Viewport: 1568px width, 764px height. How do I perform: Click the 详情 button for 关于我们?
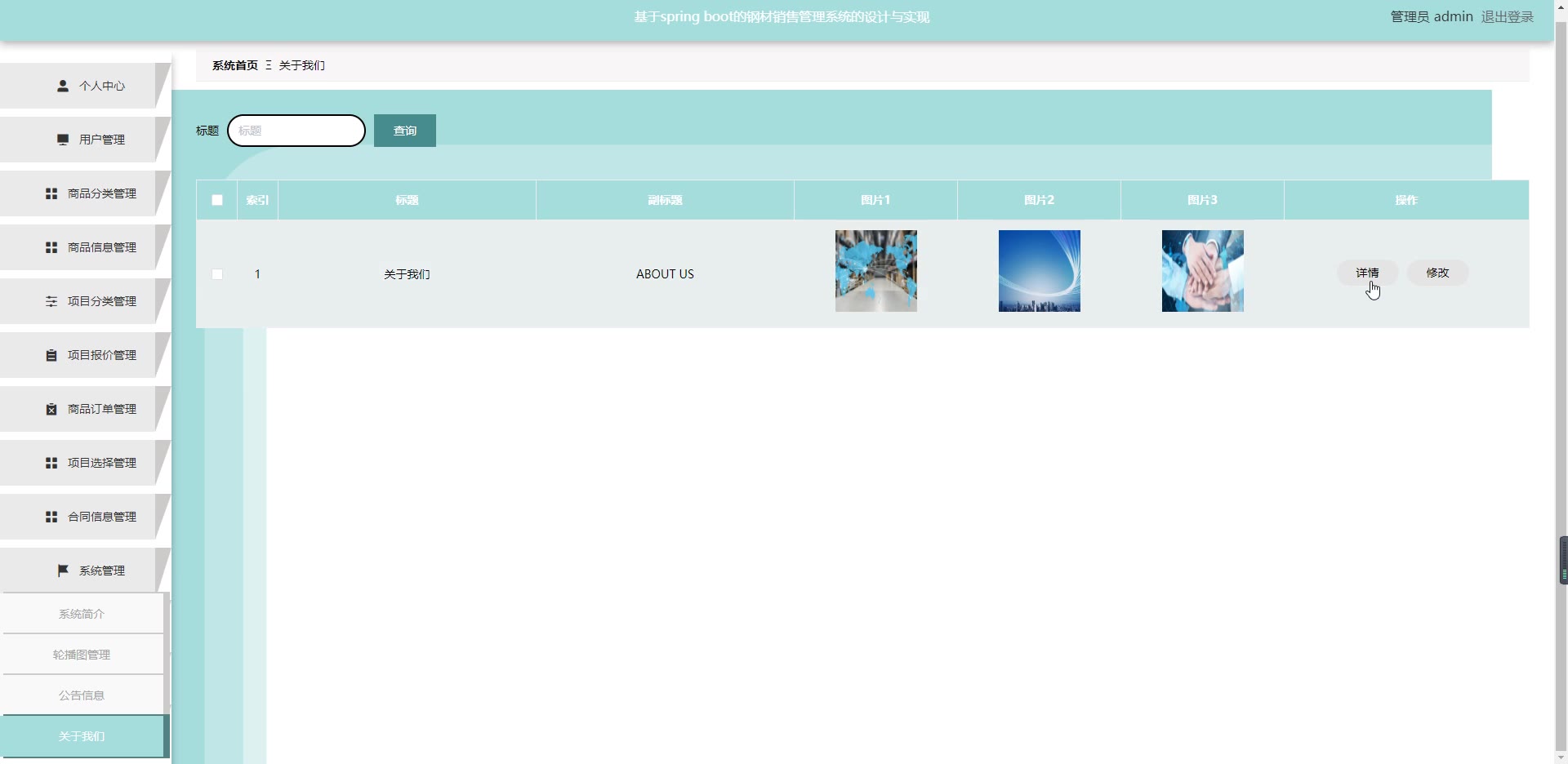(1368, 273)
